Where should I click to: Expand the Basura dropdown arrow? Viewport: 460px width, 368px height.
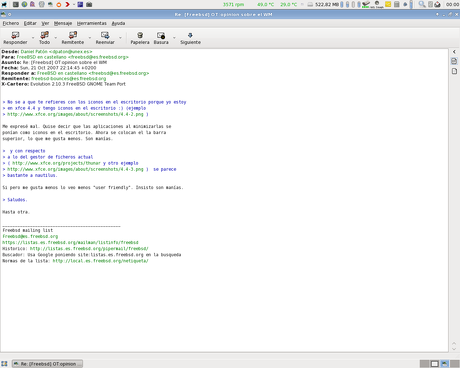click(x=174, y=38)
